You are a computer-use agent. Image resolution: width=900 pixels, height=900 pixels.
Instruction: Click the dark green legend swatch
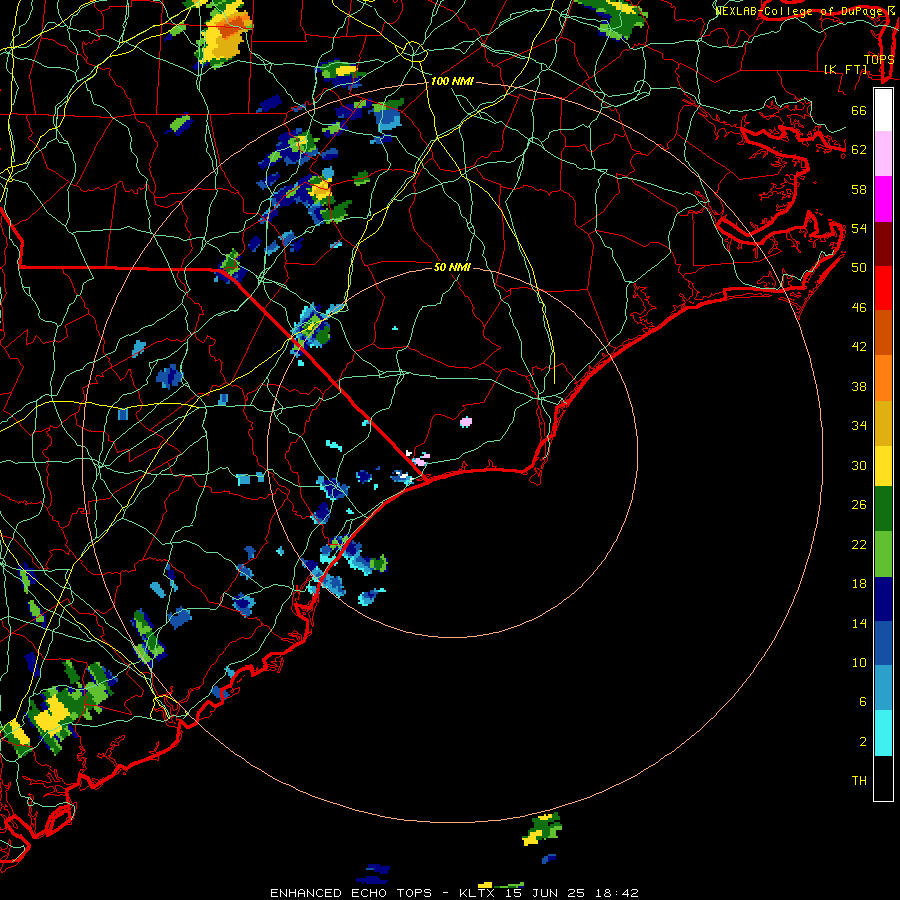(x=883, y=509)
